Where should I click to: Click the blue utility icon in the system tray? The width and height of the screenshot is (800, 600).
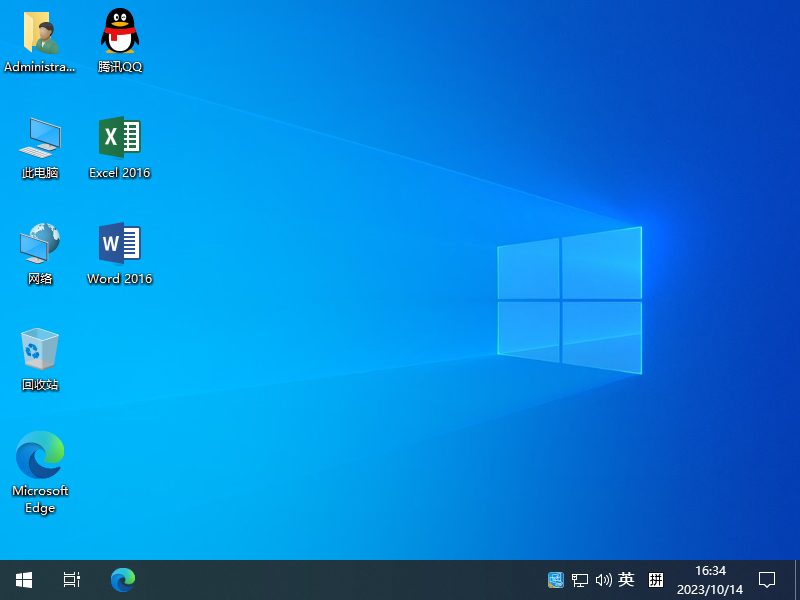click(555, 579)
